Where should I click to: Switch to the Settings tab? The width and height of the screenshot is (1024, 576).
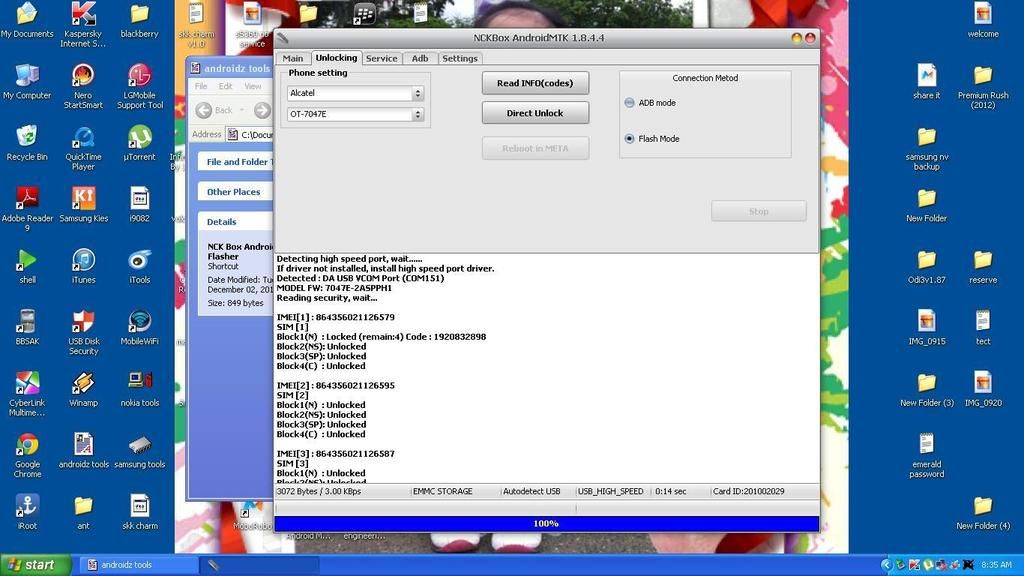click(460, 58)
